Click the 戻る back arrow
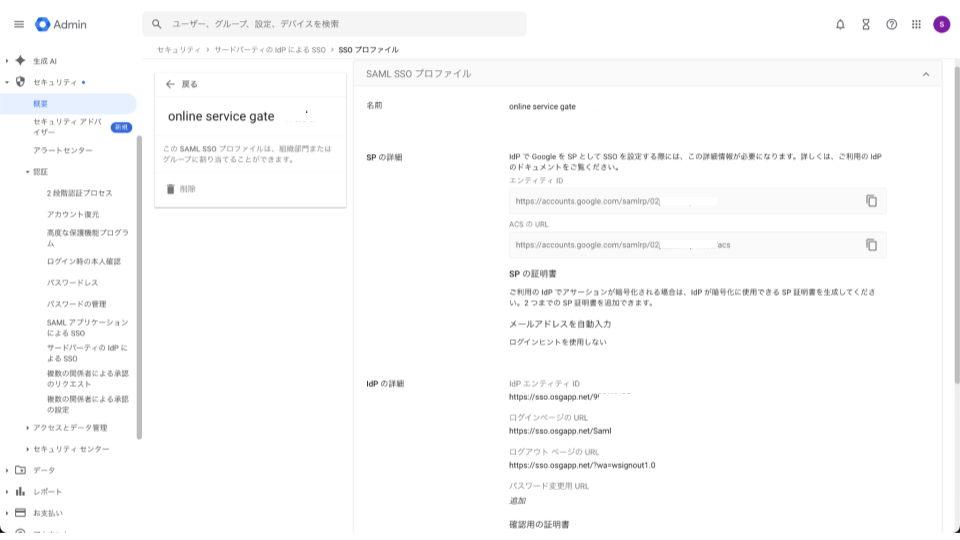Screen dimensions: 960x540 [x=170, y=85]
